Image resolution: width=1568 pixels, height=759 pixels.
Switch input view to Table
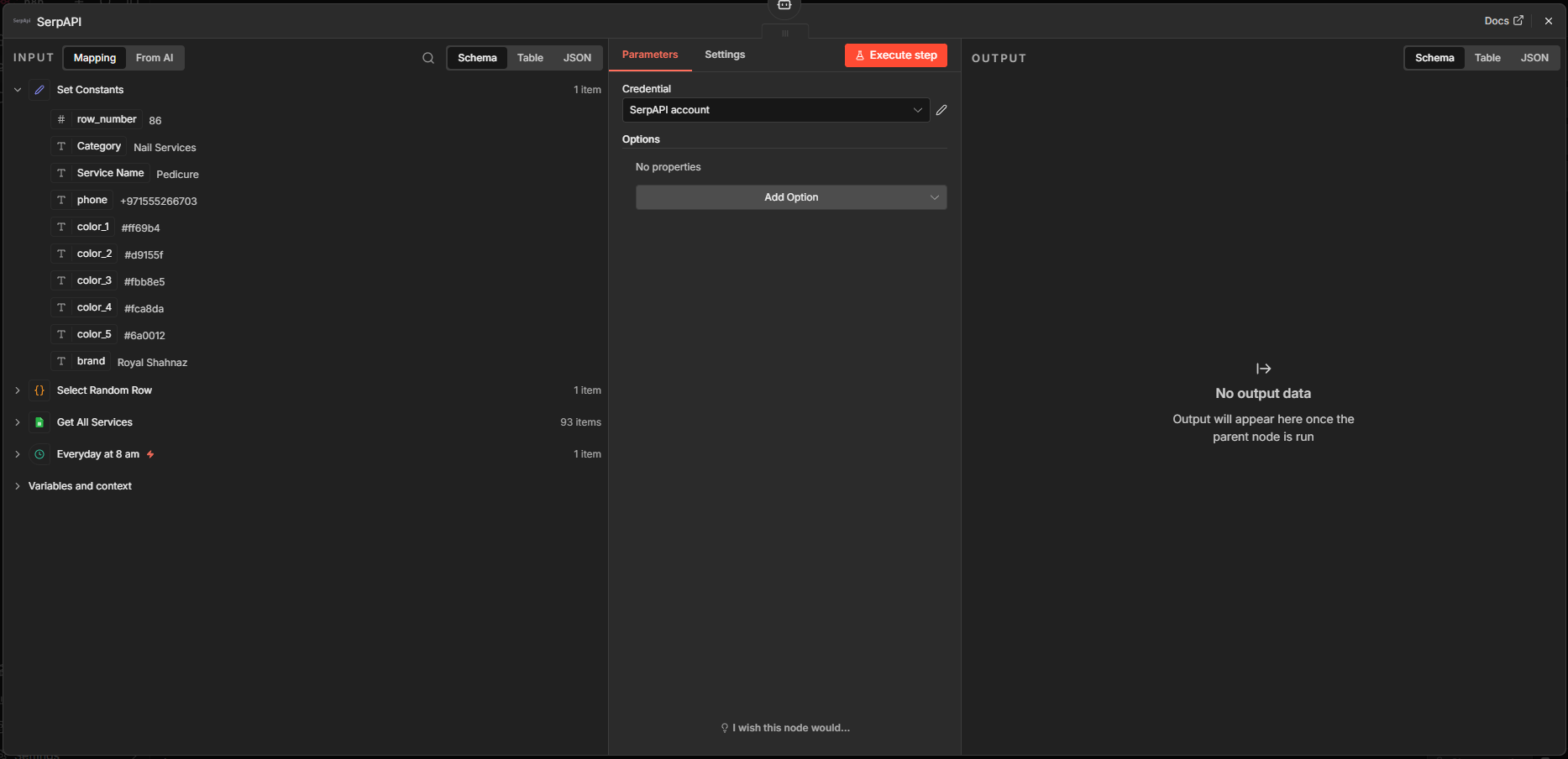pyautogui.click(x=530, y=58)
